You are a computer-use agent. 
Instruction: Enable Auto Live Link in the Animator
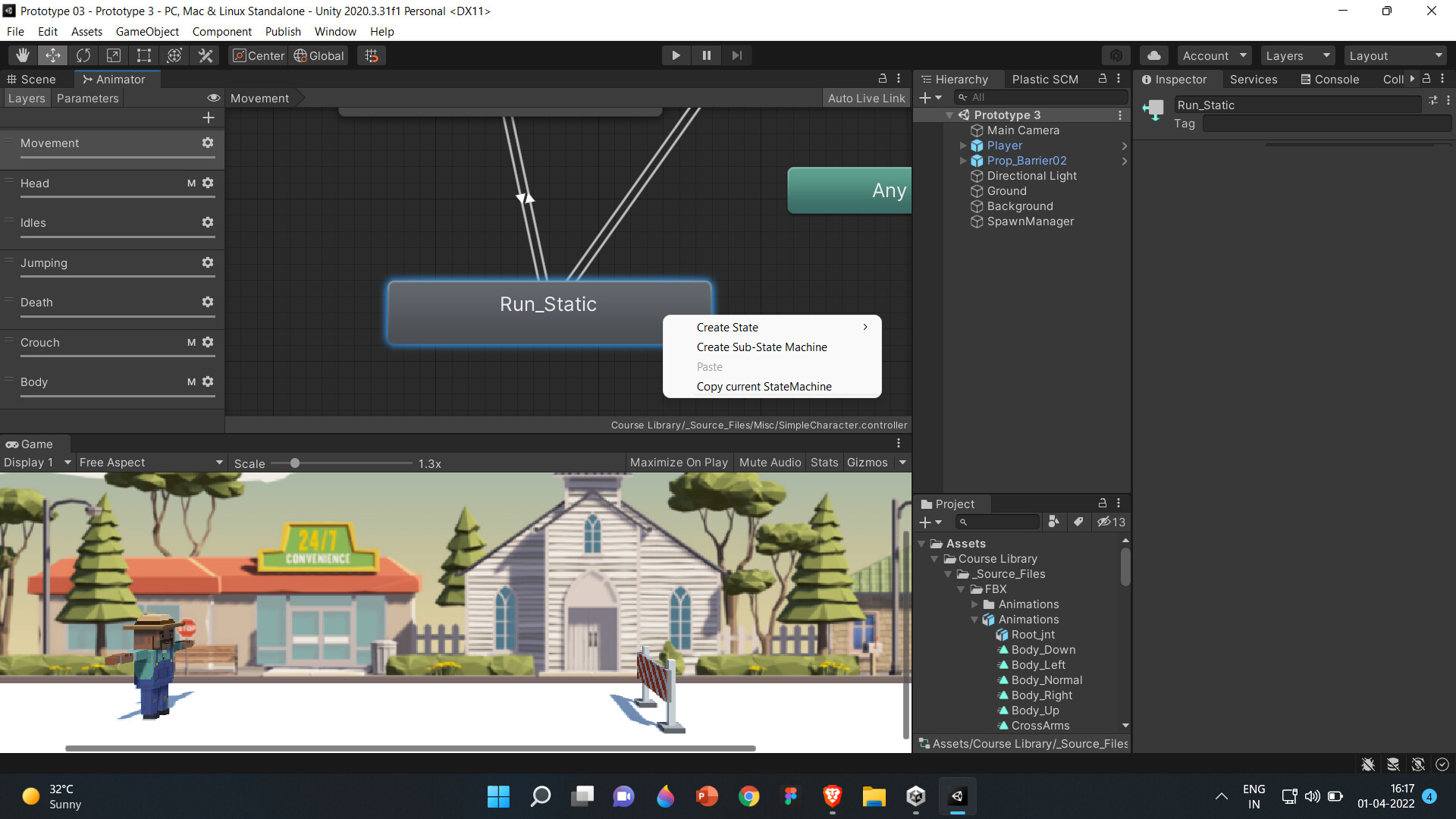[865, 97]
